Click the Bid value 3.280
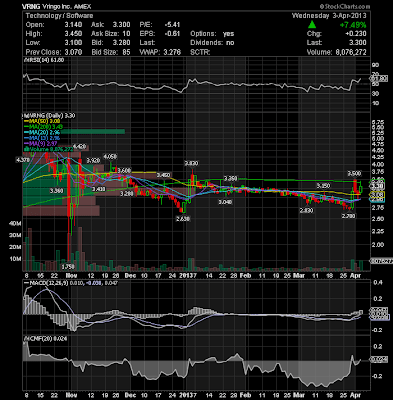393x400 pixels. pyautogui.click(x=122, y=43)
